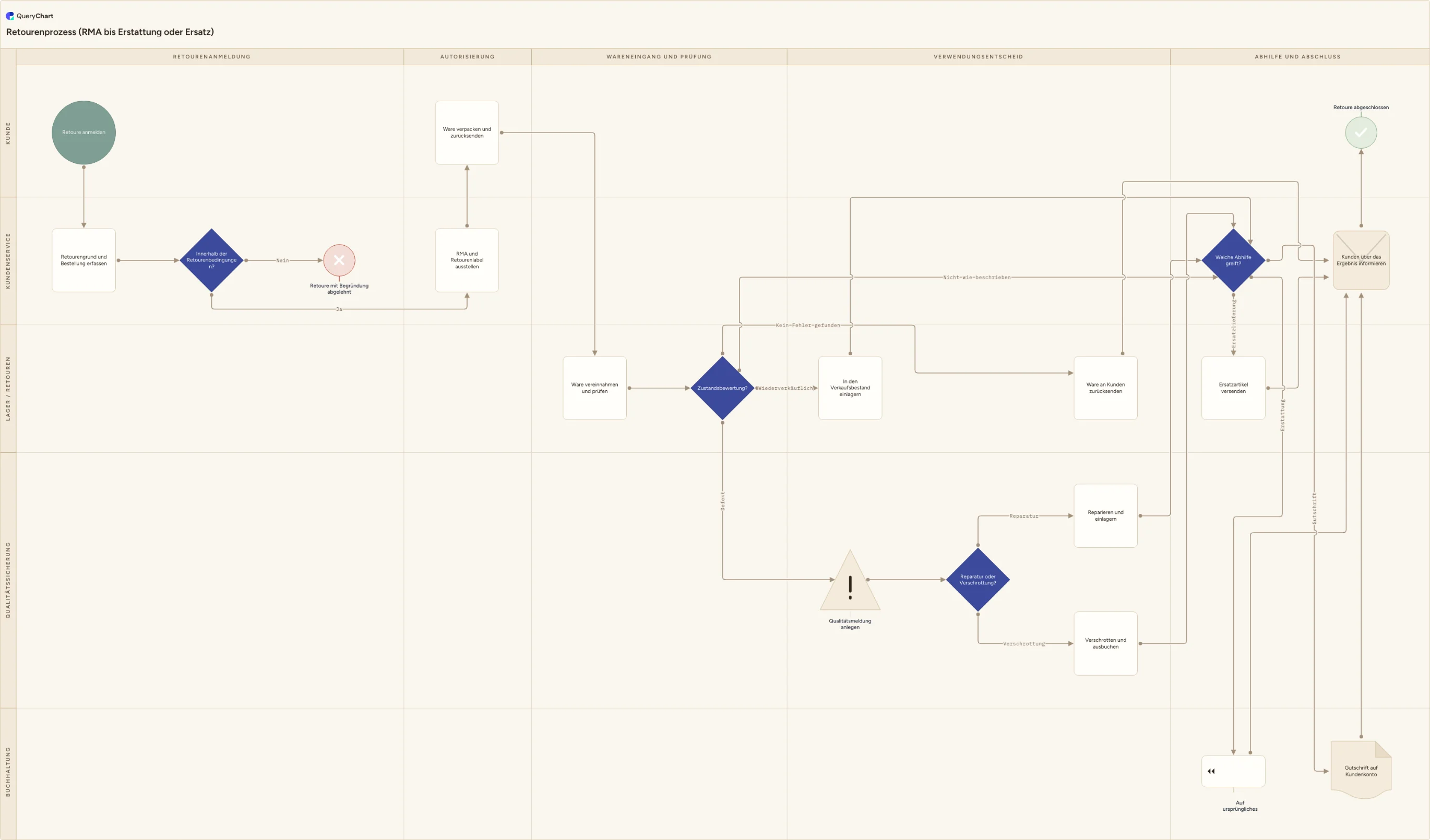Select the 'Lager / Retouren' swimlane label
This screenshot has width=1430, height=840.
8,389
